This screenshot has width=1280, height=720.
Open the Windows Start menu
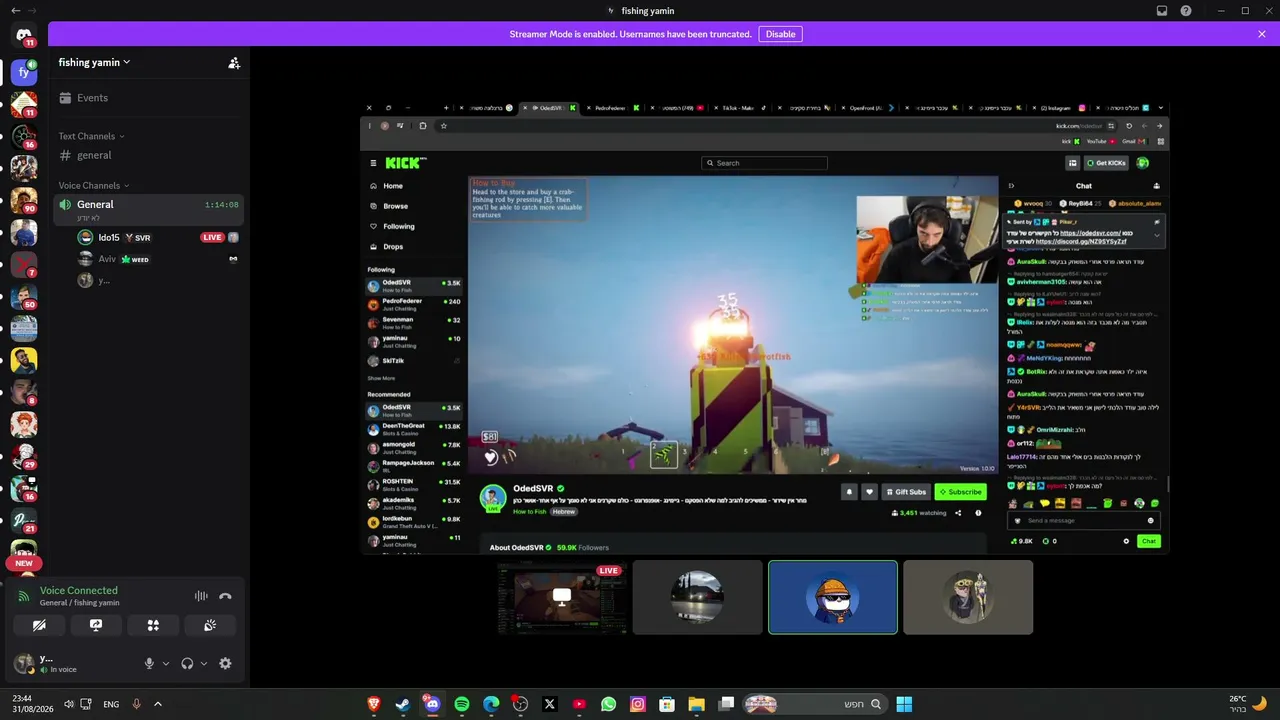(x=904, y=704)
